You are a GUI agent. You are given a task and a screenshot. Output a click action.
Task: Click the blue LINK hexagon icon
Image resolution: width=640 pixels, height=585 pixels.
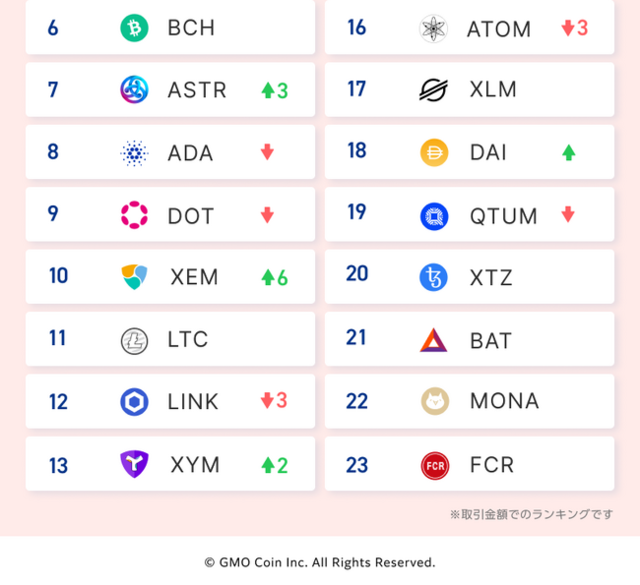point(134,402)
